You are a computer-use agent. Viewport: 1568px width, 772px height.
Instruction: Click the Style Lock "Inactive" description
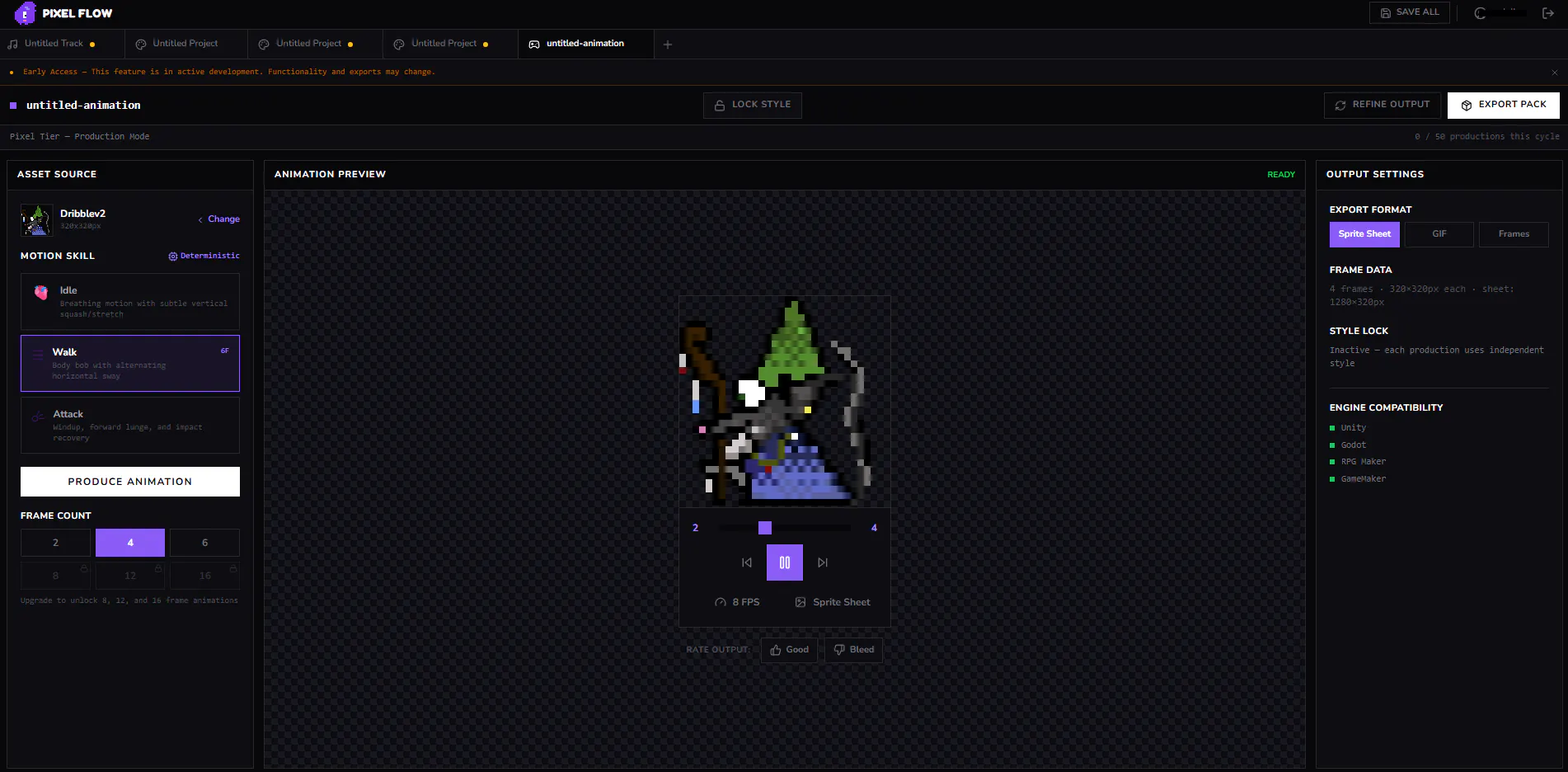pos(1436,357)
